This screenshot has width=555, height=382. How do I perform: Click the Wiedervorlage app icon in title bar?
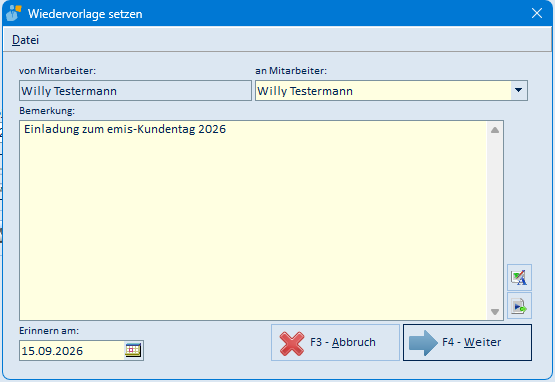pos(14,13)
